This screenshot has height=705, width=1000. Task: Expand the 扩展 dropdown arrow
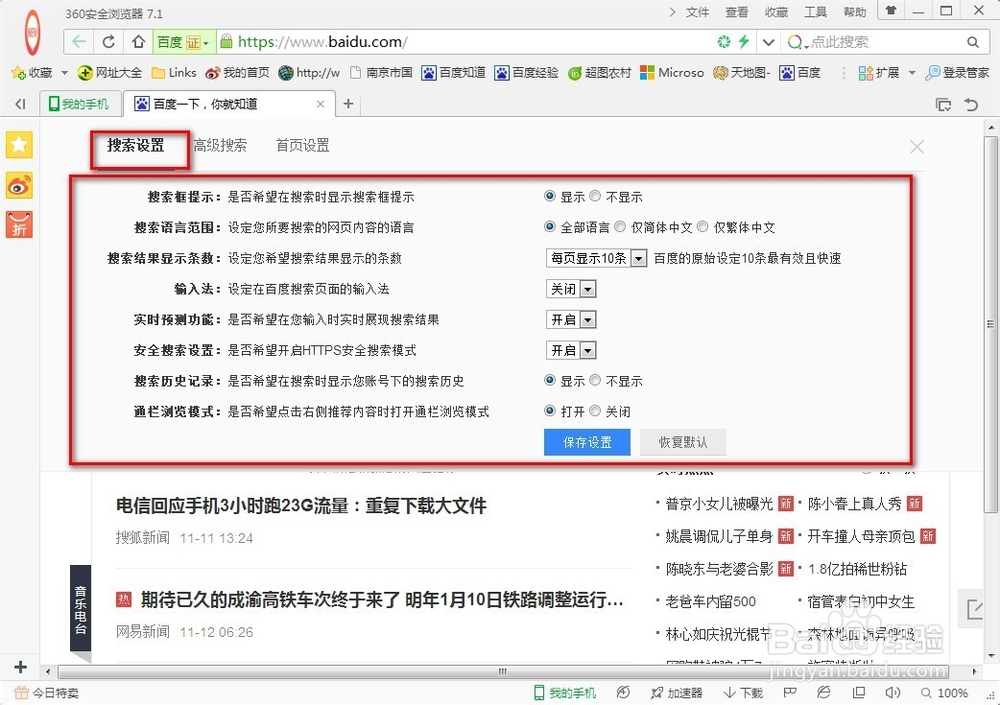911,73
